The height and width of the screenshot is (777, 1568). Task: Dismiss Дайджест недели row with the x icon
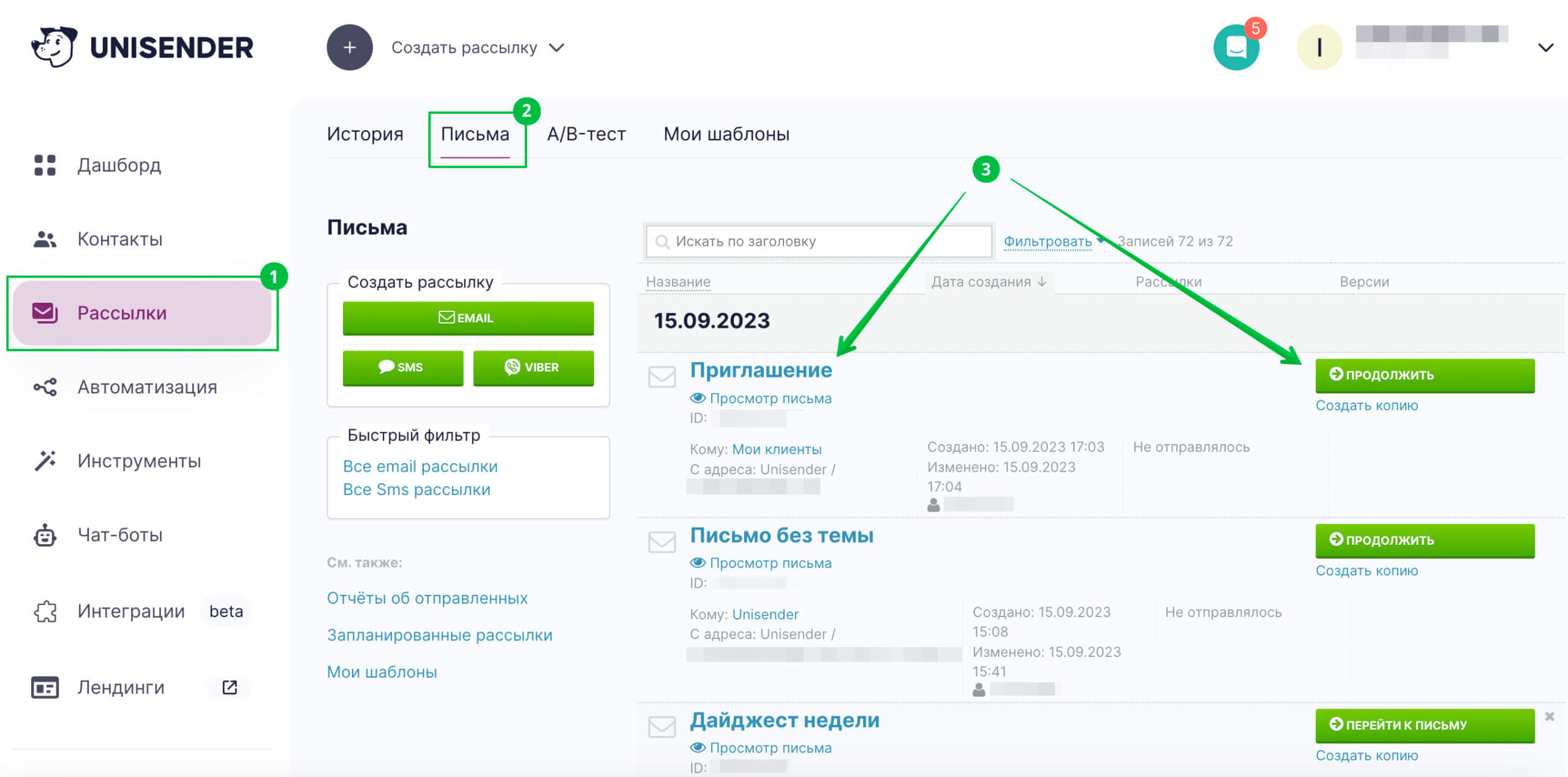click(x=1550, y=716)
